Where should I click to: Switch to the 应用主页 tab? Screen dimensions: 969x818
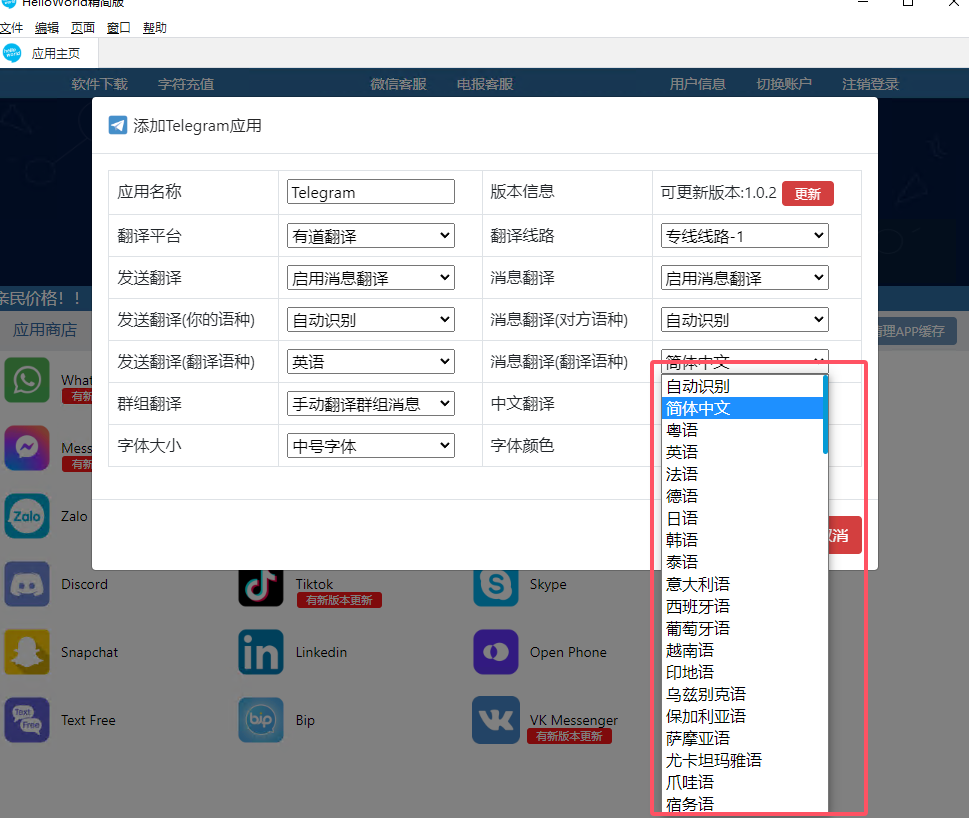[55, 54]
